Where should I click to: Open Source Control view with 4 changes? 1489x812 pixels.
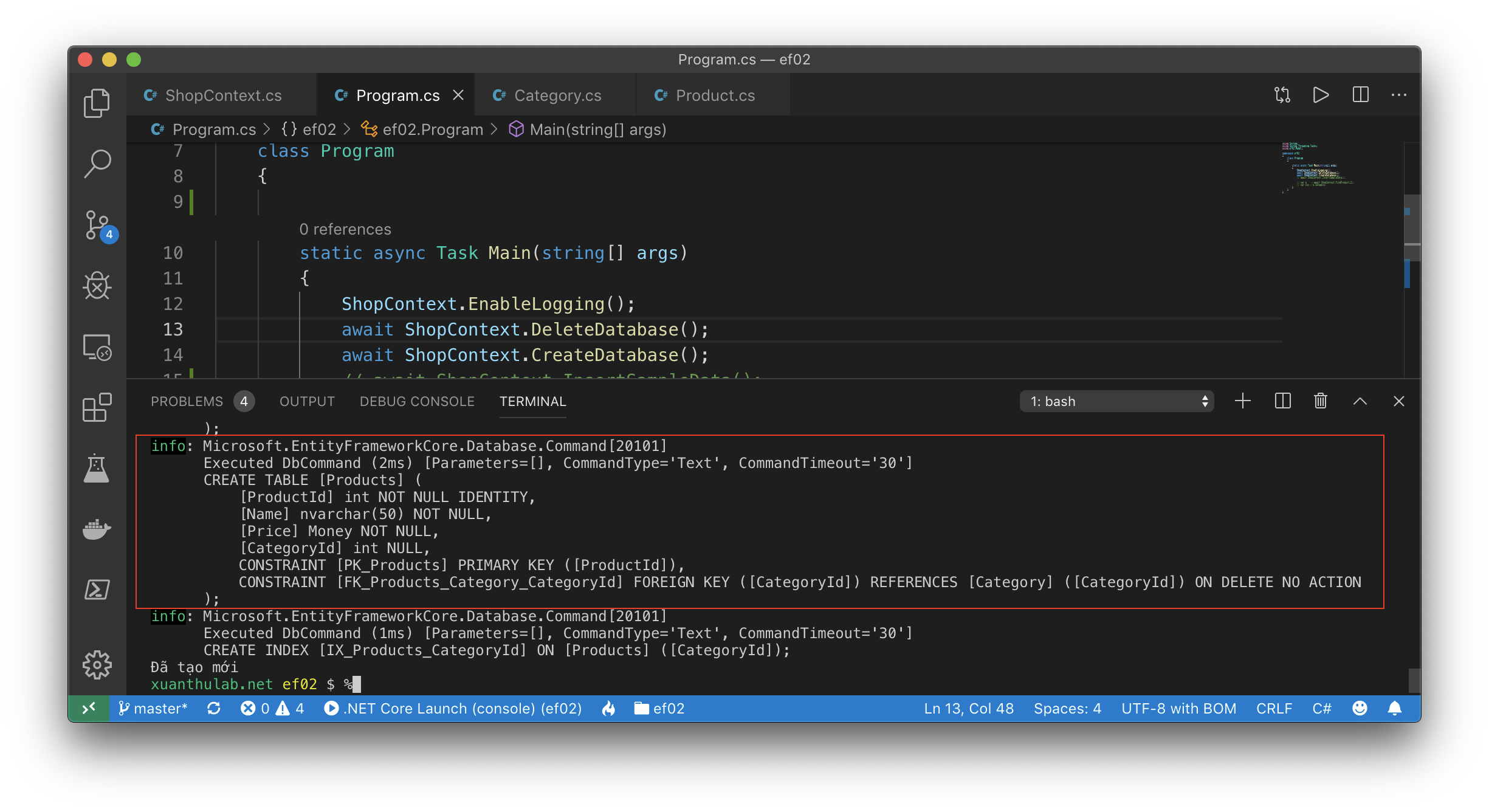[98, 225]
